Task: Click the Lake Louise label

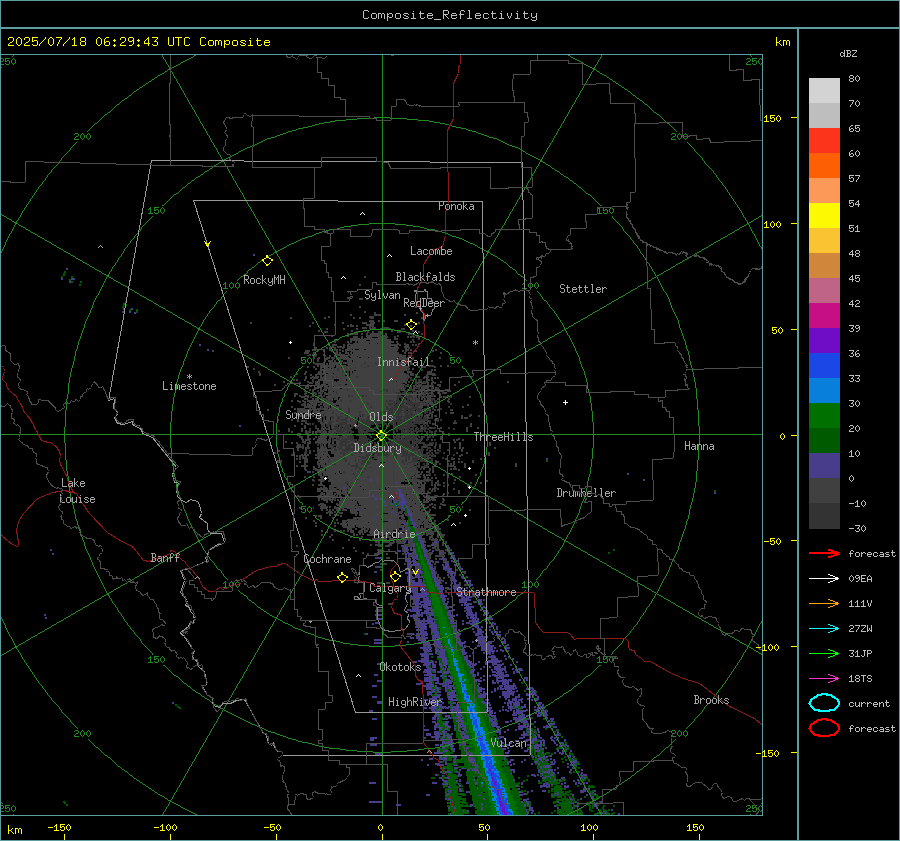Action: click(77, 491)
